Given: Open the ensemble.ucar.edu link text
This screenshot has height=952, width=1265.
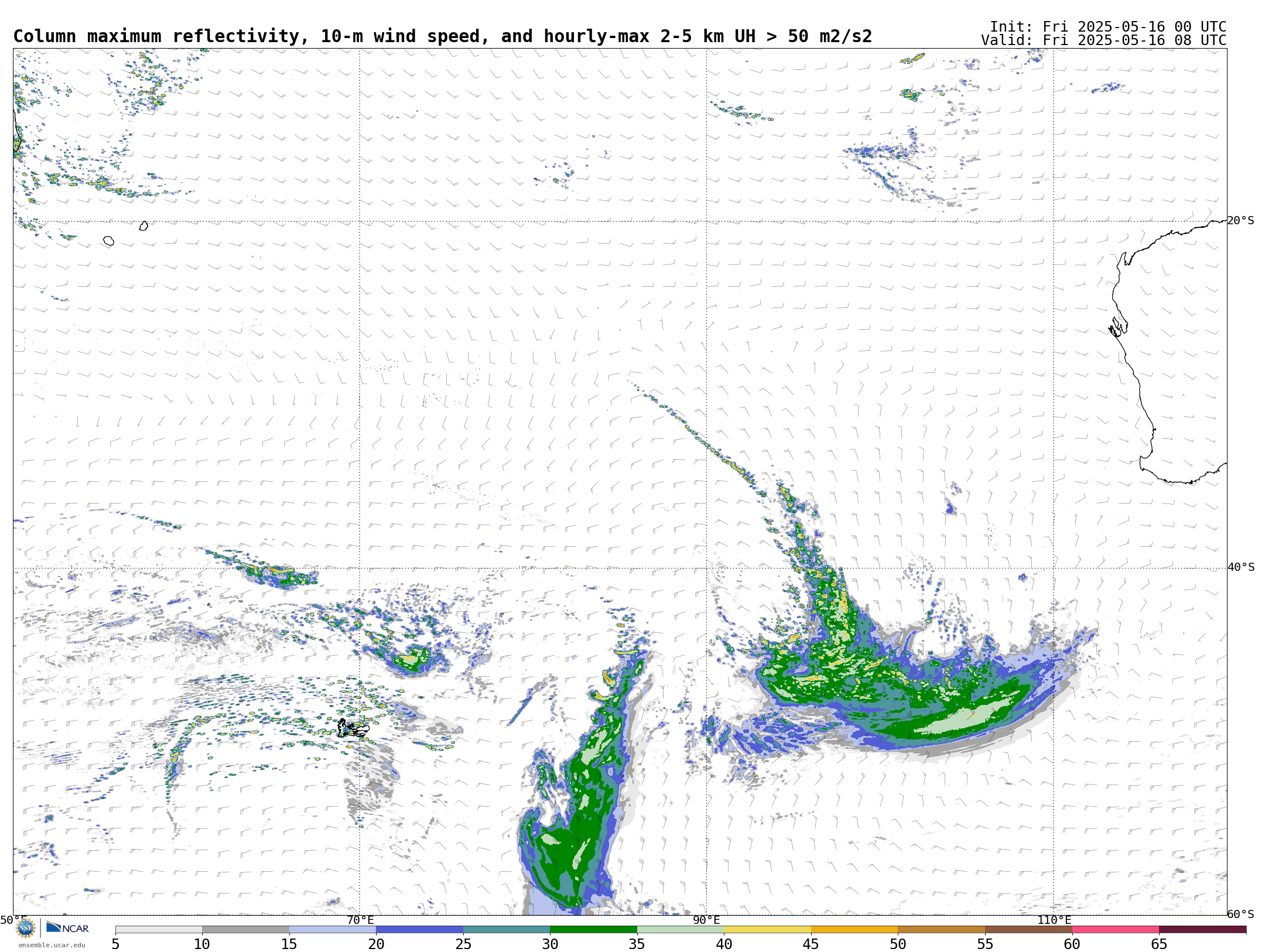Looking at the screenshot, I should 52,945.
